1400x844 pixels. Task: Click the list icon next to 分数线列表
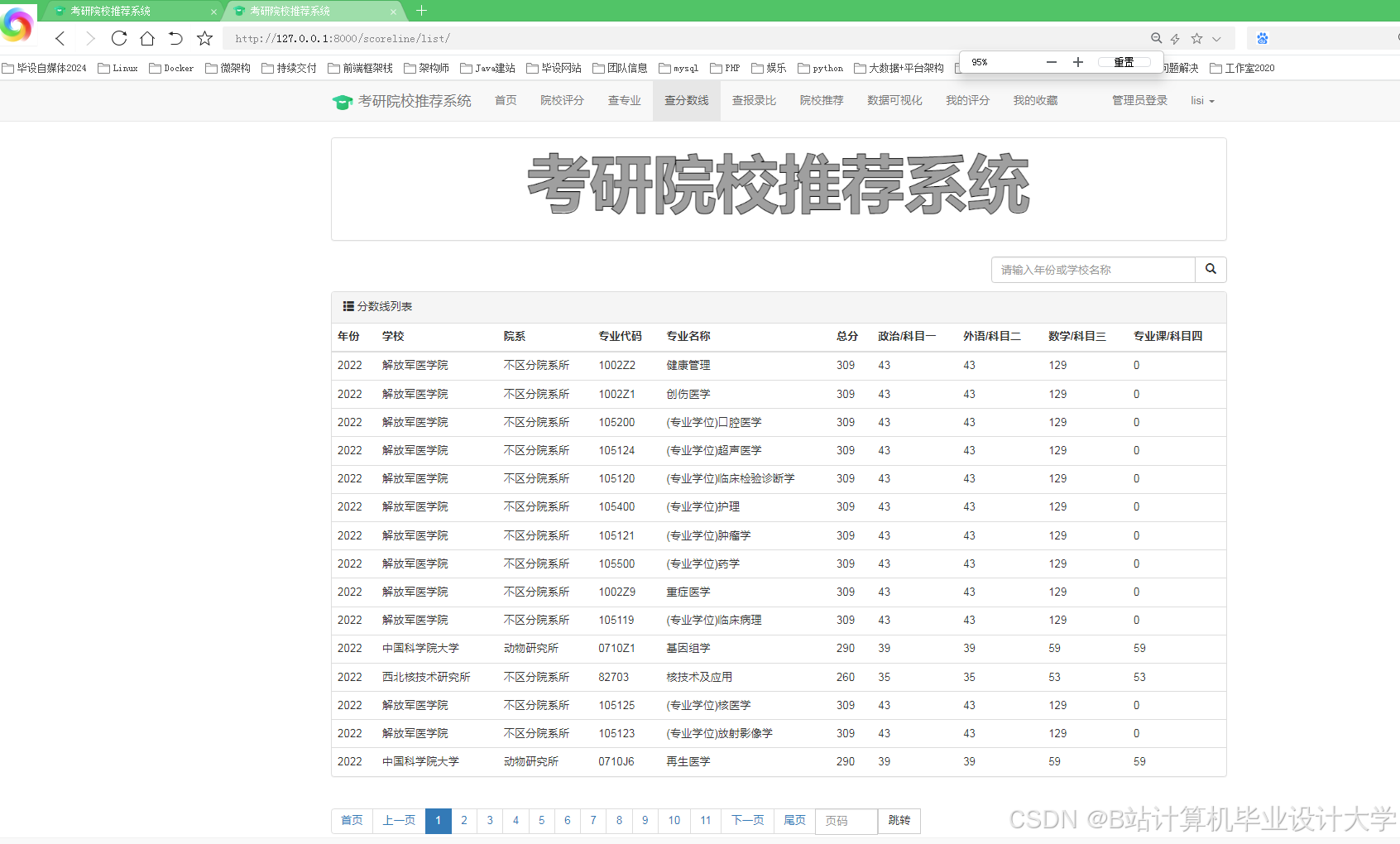(348, 305)
